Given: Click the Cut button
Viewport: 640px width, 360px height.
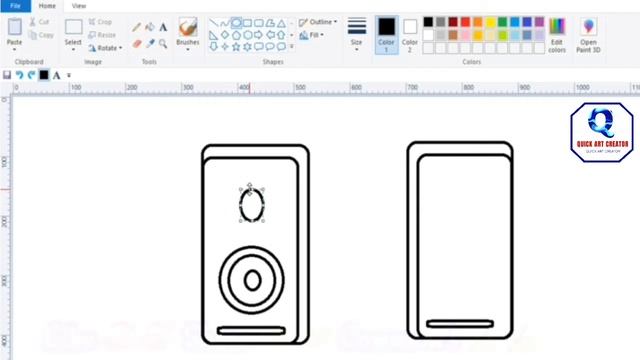Looking at the screenshot, I should tap(40, 22).
